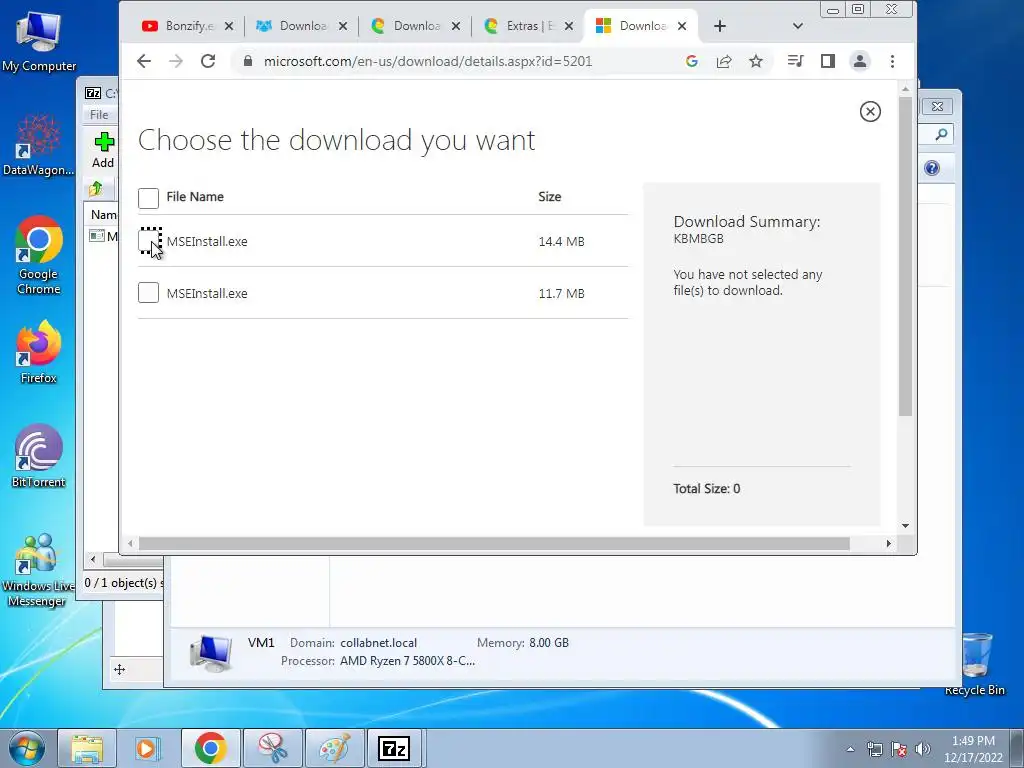Image resolution: width=1024 pixels, height=768 pixels.
Task: Check the 11.7 MB MSEInstall.exe checkbox
Action: [148, 293]
